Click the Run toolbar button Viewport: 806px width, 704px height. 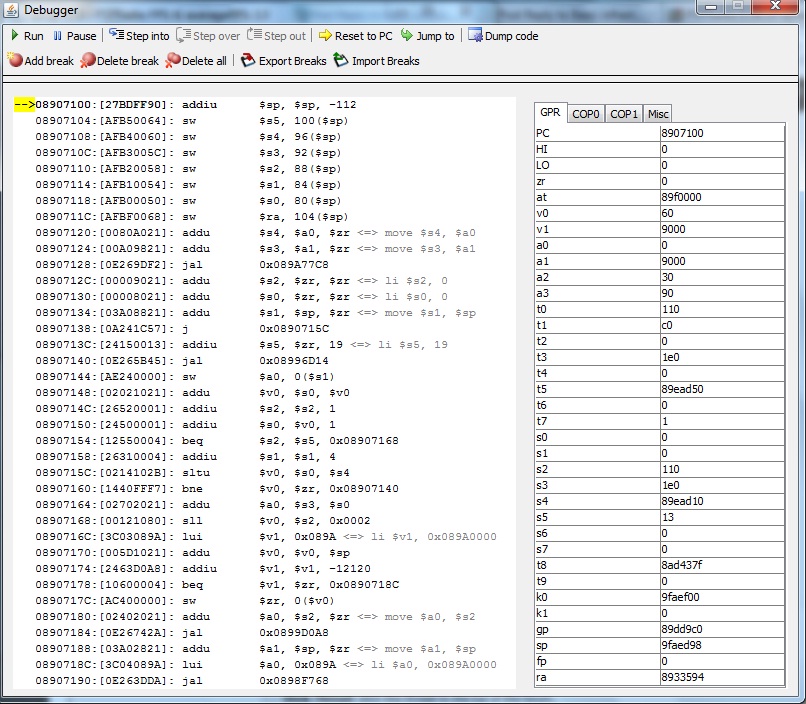click(27, 36)
